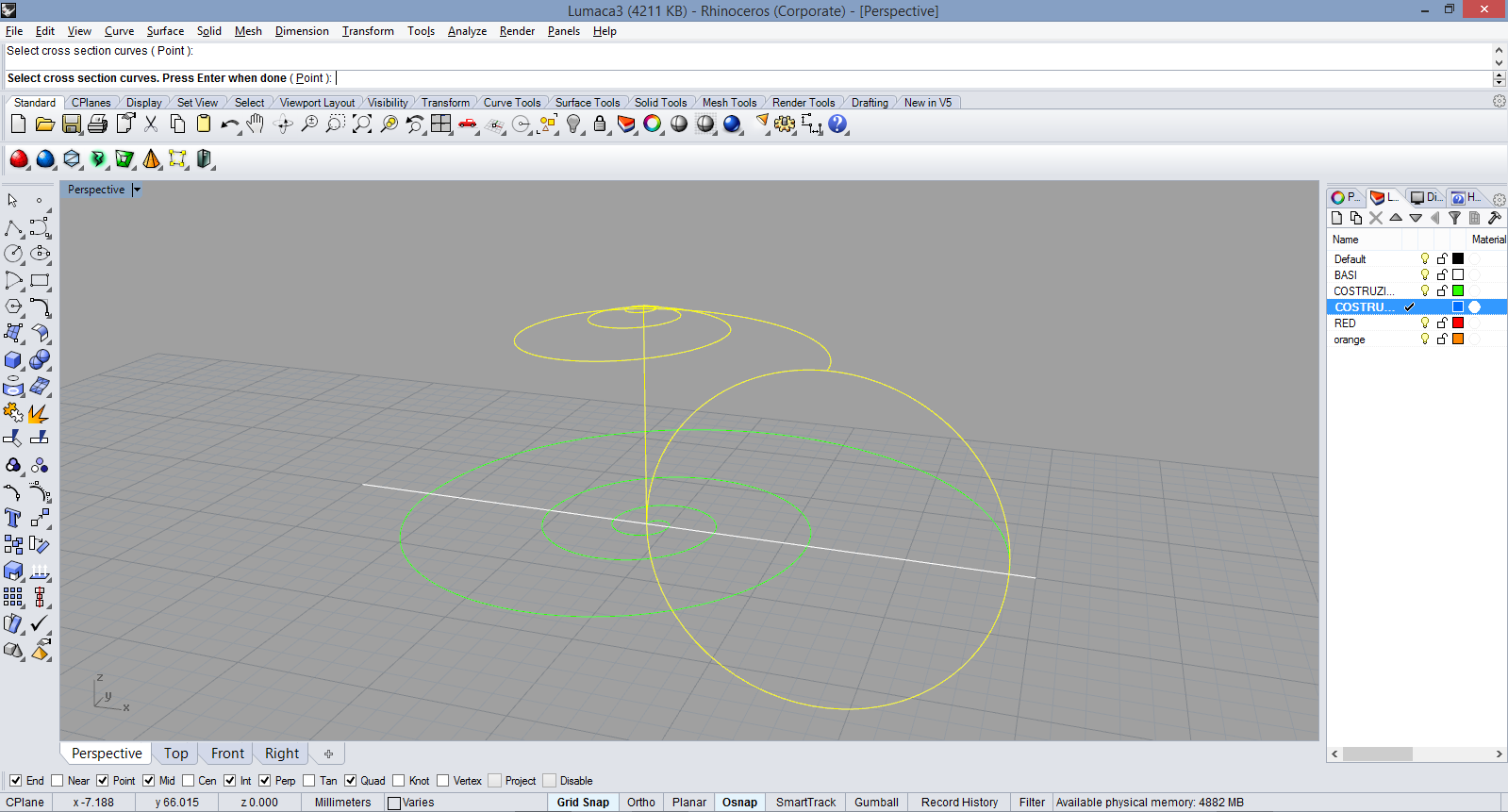Viewport: 1508px width, 812px height.
Task: Toggle Ortho in the status bar
Action: pyautogui.click(x=641, y=803)
